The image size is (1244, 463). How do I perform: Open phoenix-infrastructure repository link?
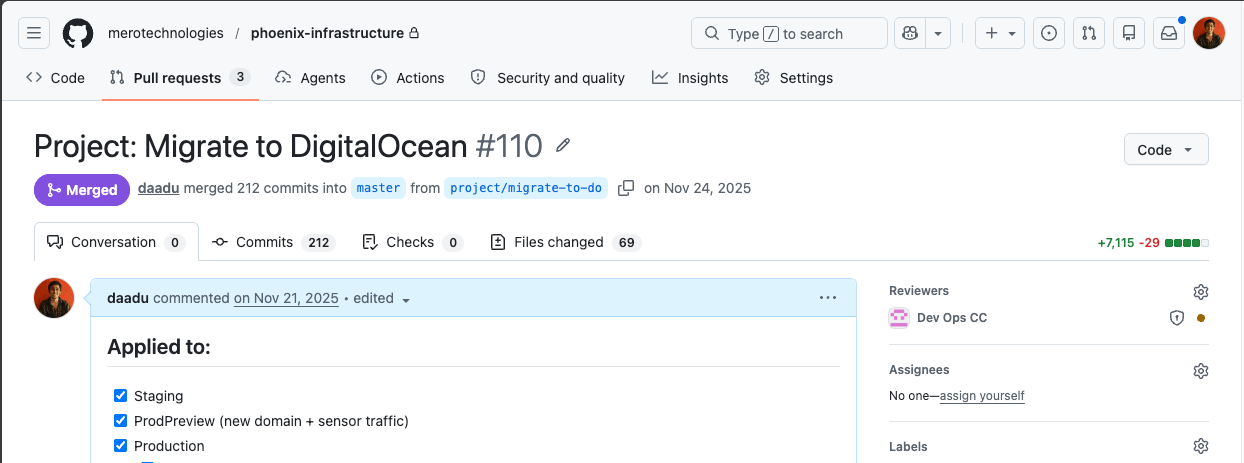[x=327, y=33]
